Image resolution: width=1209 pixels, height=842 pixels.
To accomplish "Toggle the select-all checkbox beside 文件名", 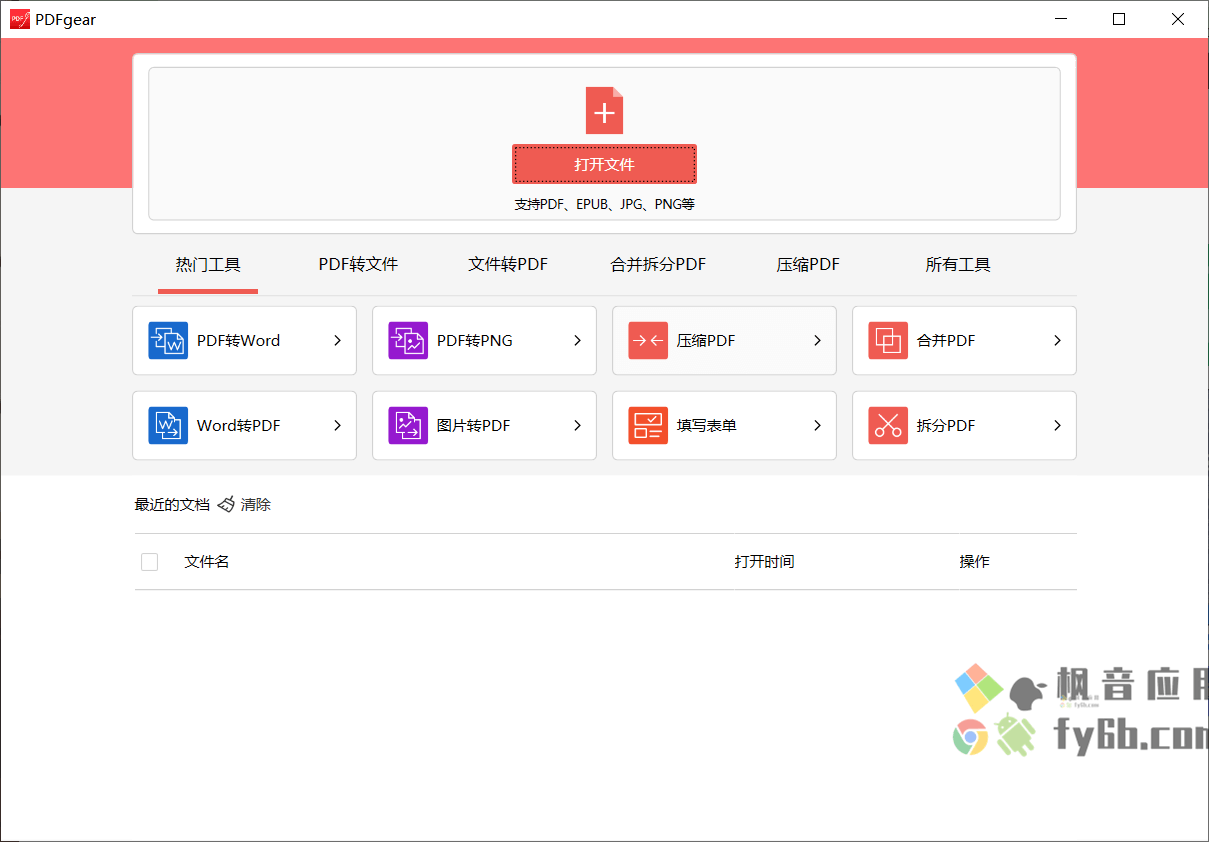I will (150, 562).
